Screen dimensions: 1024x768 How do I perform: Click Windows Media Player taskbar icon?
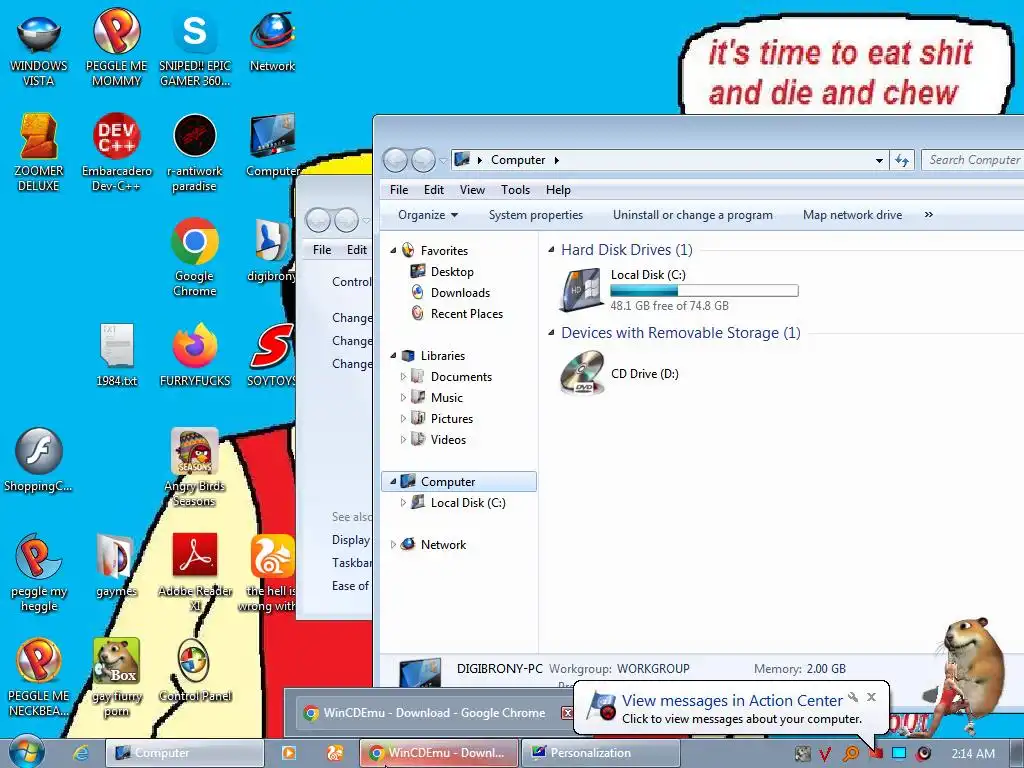pos(288,753)
